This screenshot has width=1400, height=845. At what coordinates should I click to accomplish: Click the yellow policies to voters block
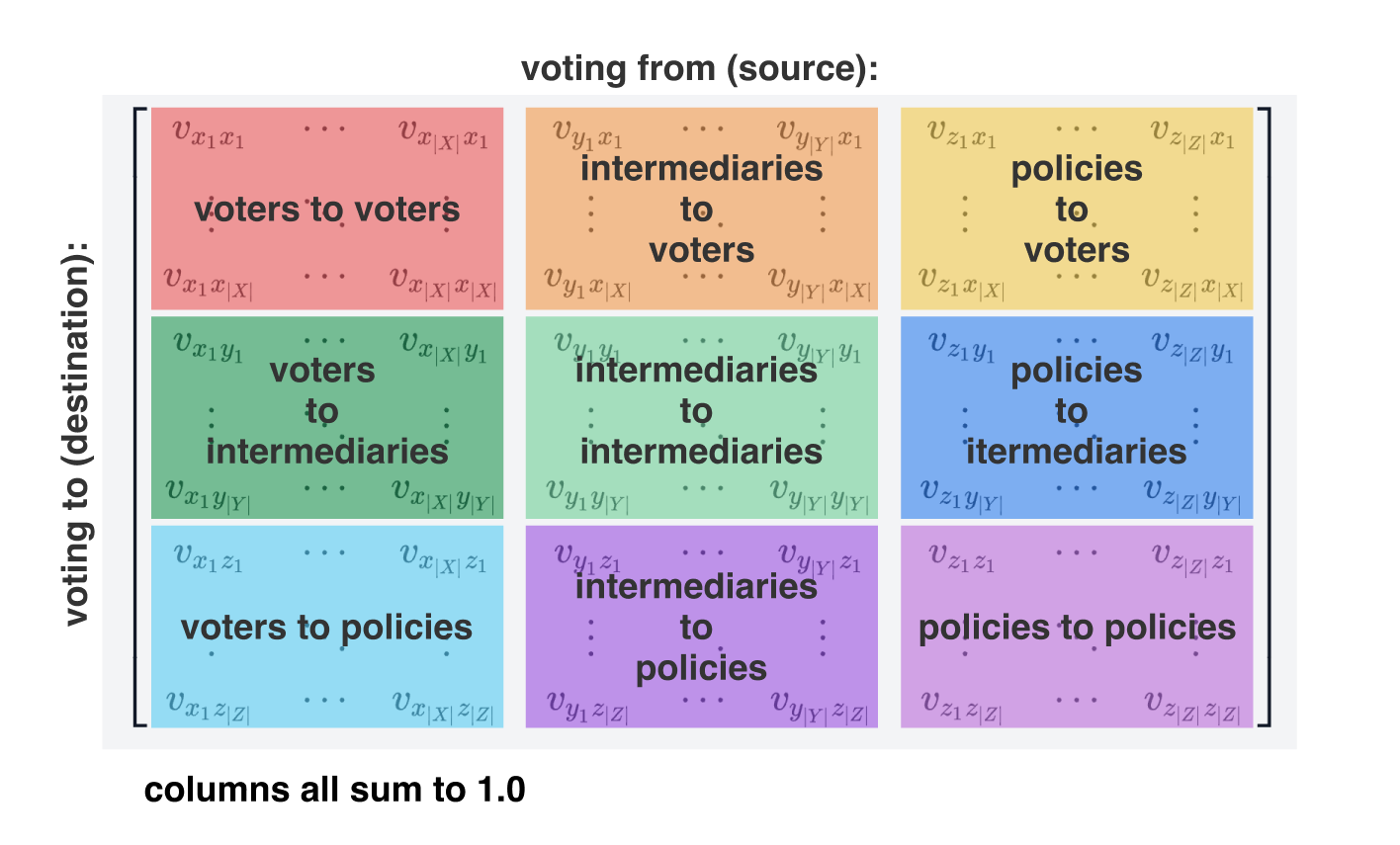tap(1077, 209)
